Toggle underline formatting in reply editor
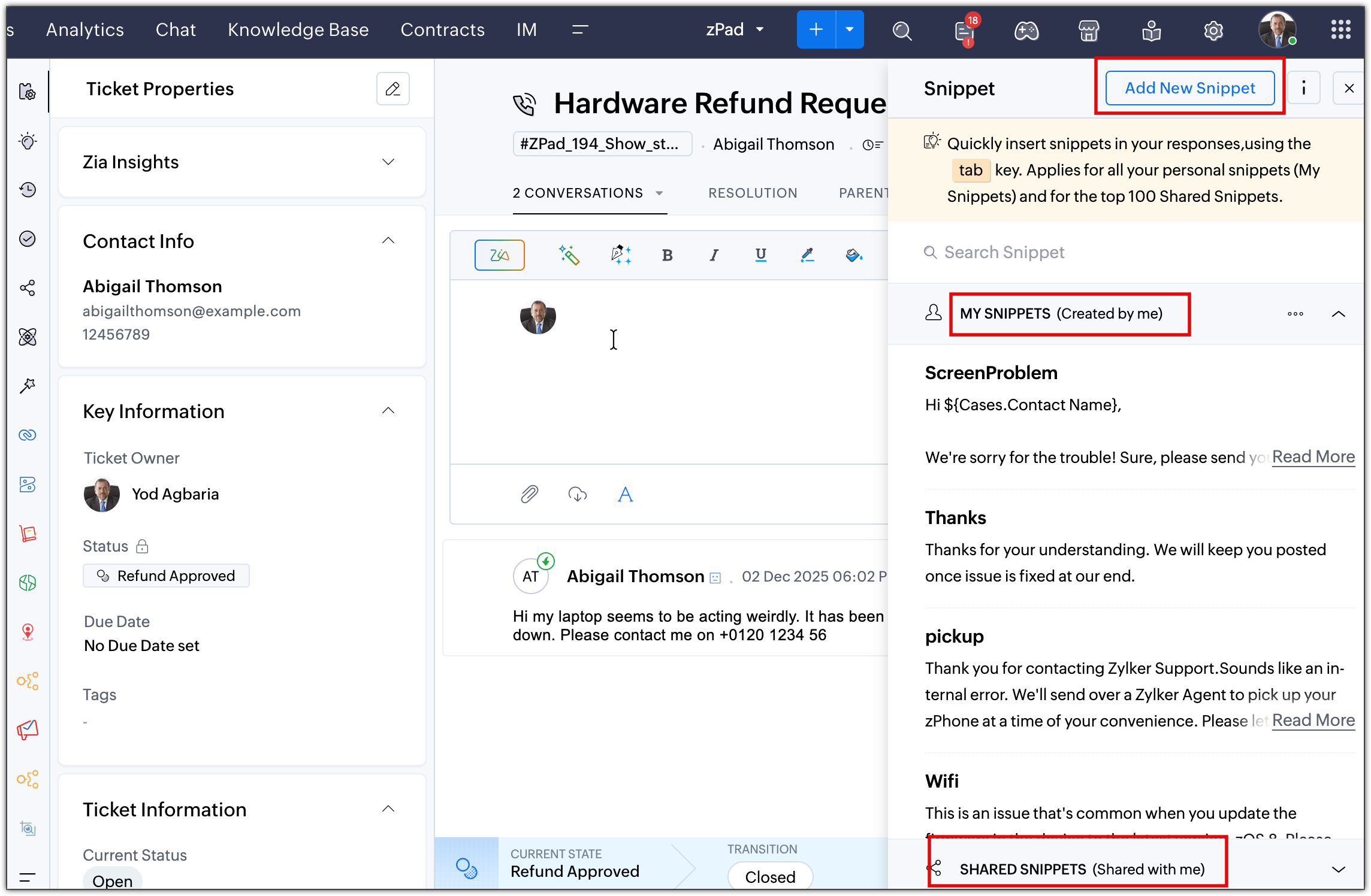 pyautogui.click(x=760, y=255)
